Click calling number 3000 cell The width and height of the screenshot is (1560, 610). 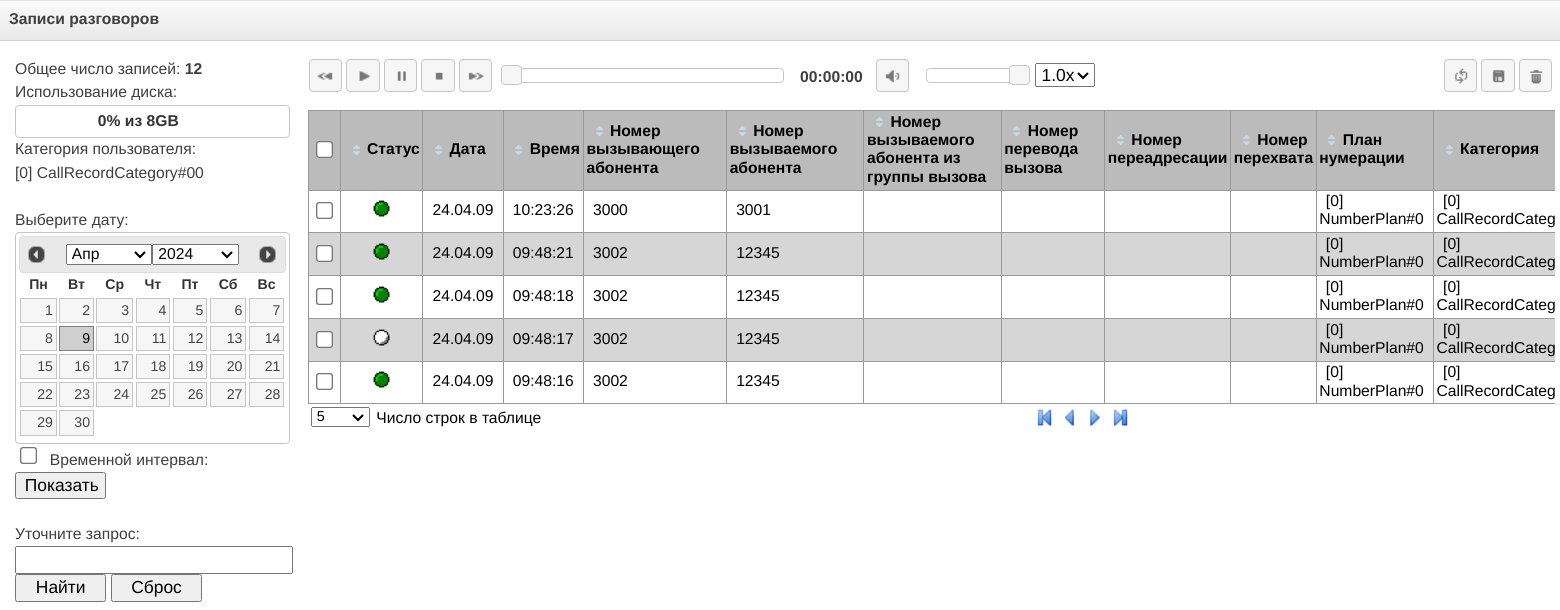[x=655, y=210]
